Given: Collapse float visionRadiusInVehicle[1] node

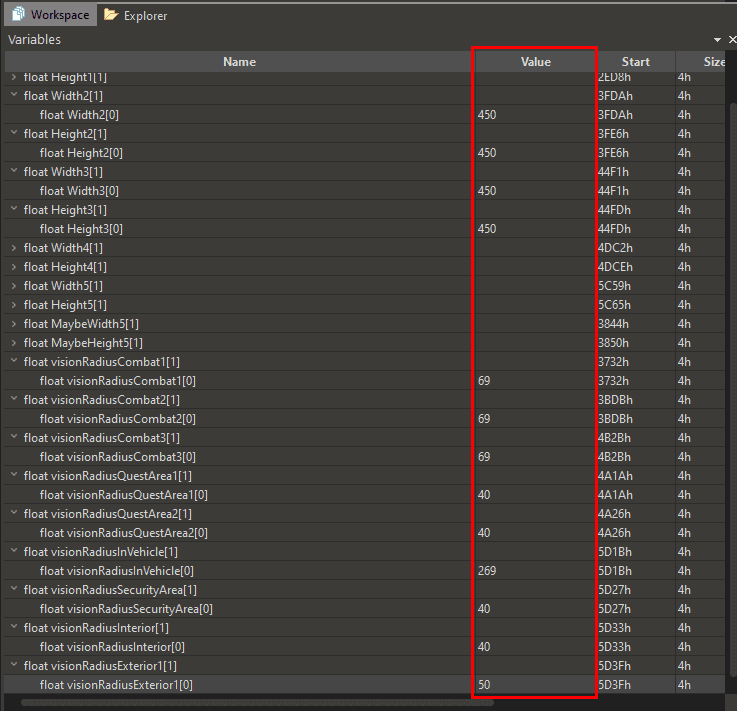Looking at the screenshot, I should coord(14,551).
